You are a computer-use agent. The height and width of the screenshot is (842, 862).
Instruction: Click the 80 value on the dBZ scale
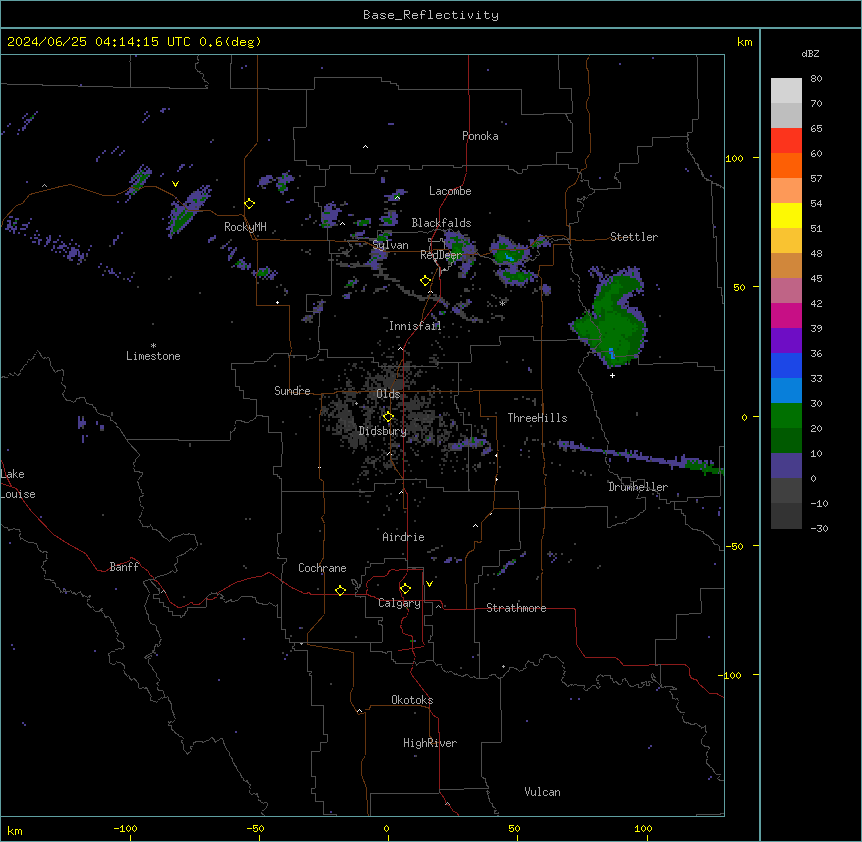(x=816, y=79)
